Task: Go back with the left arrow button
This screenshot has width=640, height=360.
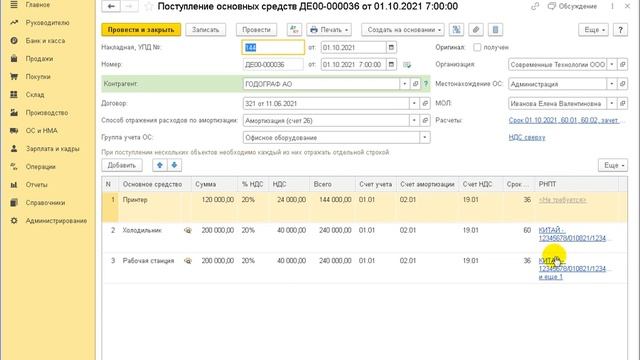Action: click(111, 7)
